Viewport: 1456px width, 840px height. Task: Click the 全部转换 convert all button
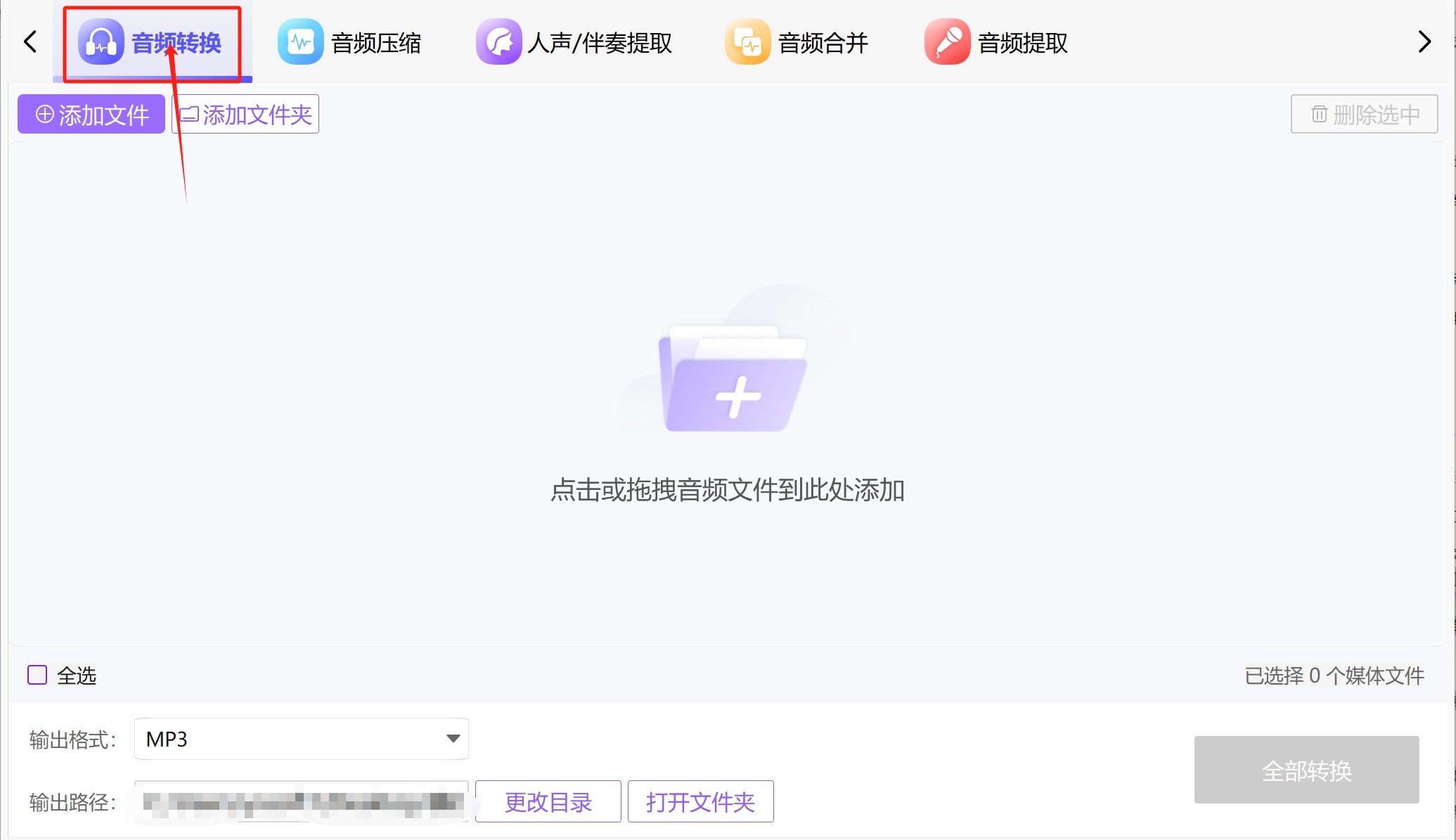[1306, 770]
